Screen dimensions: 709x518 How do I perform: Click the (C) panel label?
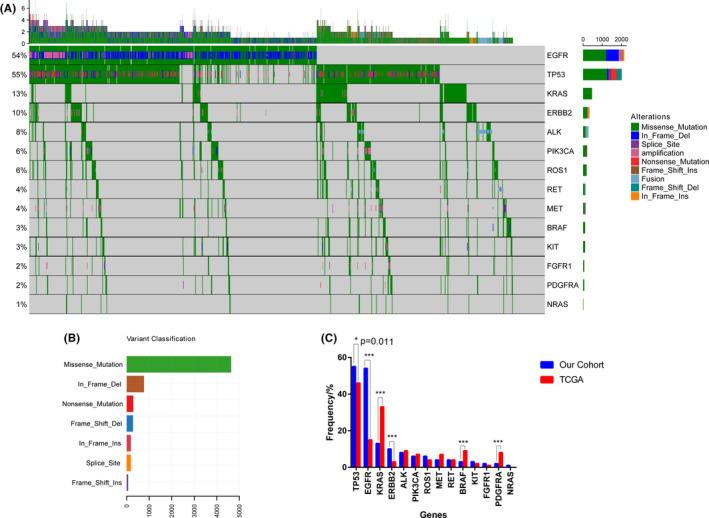click(x=329, y=338)
